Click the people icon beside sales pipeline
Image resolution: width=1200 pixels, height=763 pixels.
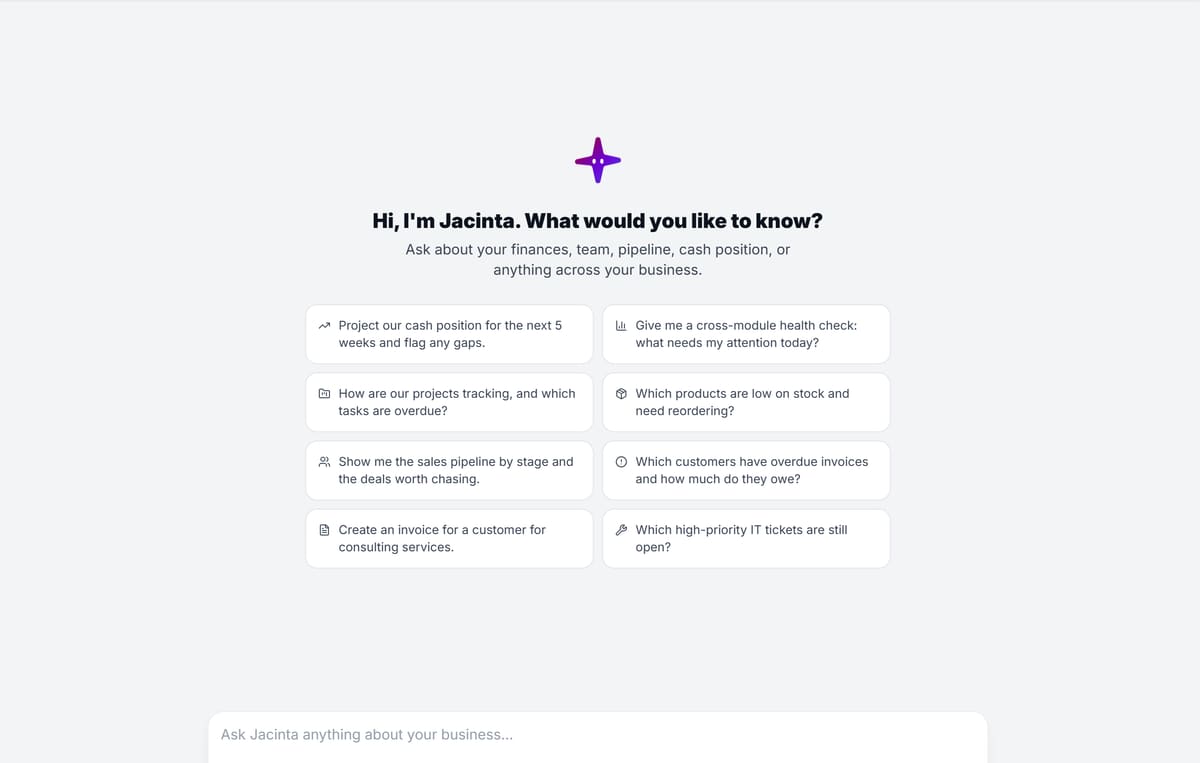[x=324, y=462]
